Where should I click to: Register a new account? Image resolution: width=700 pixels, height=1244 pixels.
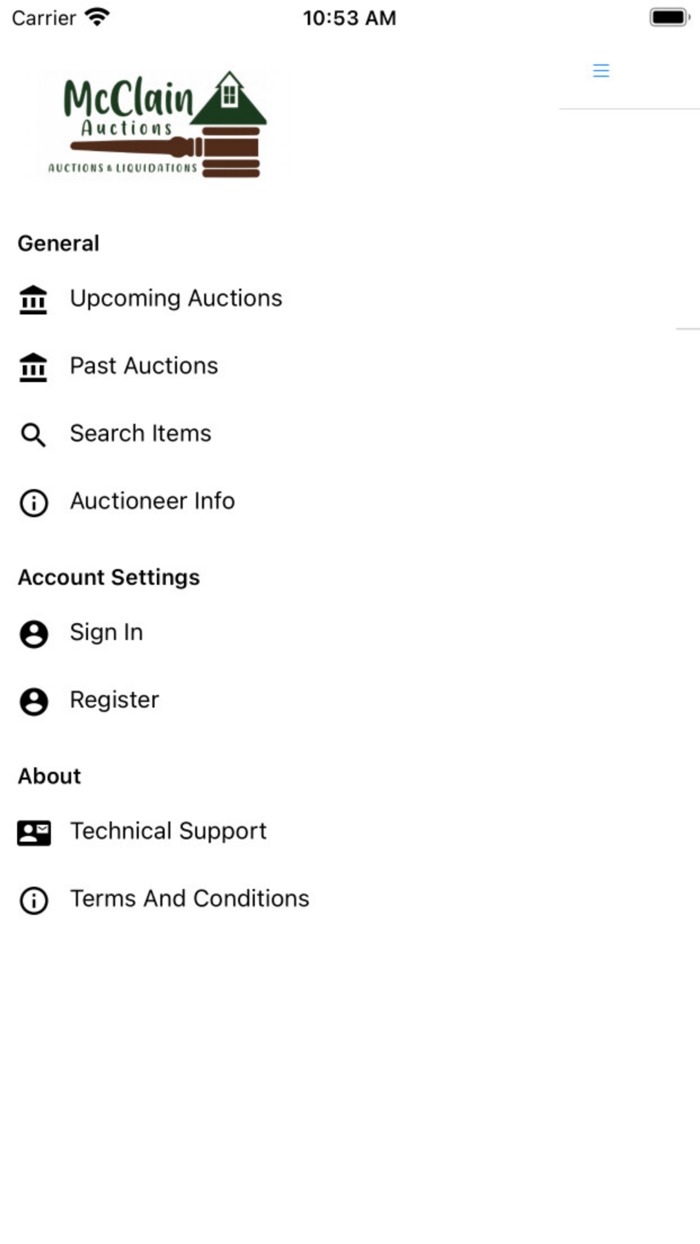114,701
